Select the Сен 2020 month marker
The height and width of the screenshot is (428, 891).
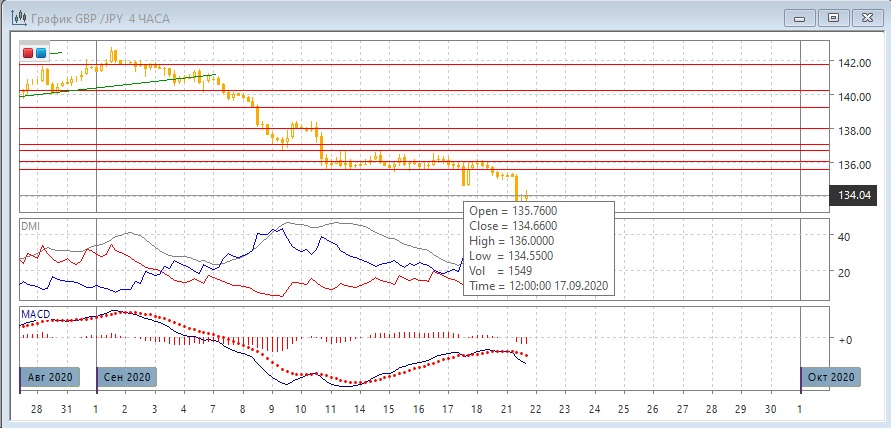[x=127, y=377]
